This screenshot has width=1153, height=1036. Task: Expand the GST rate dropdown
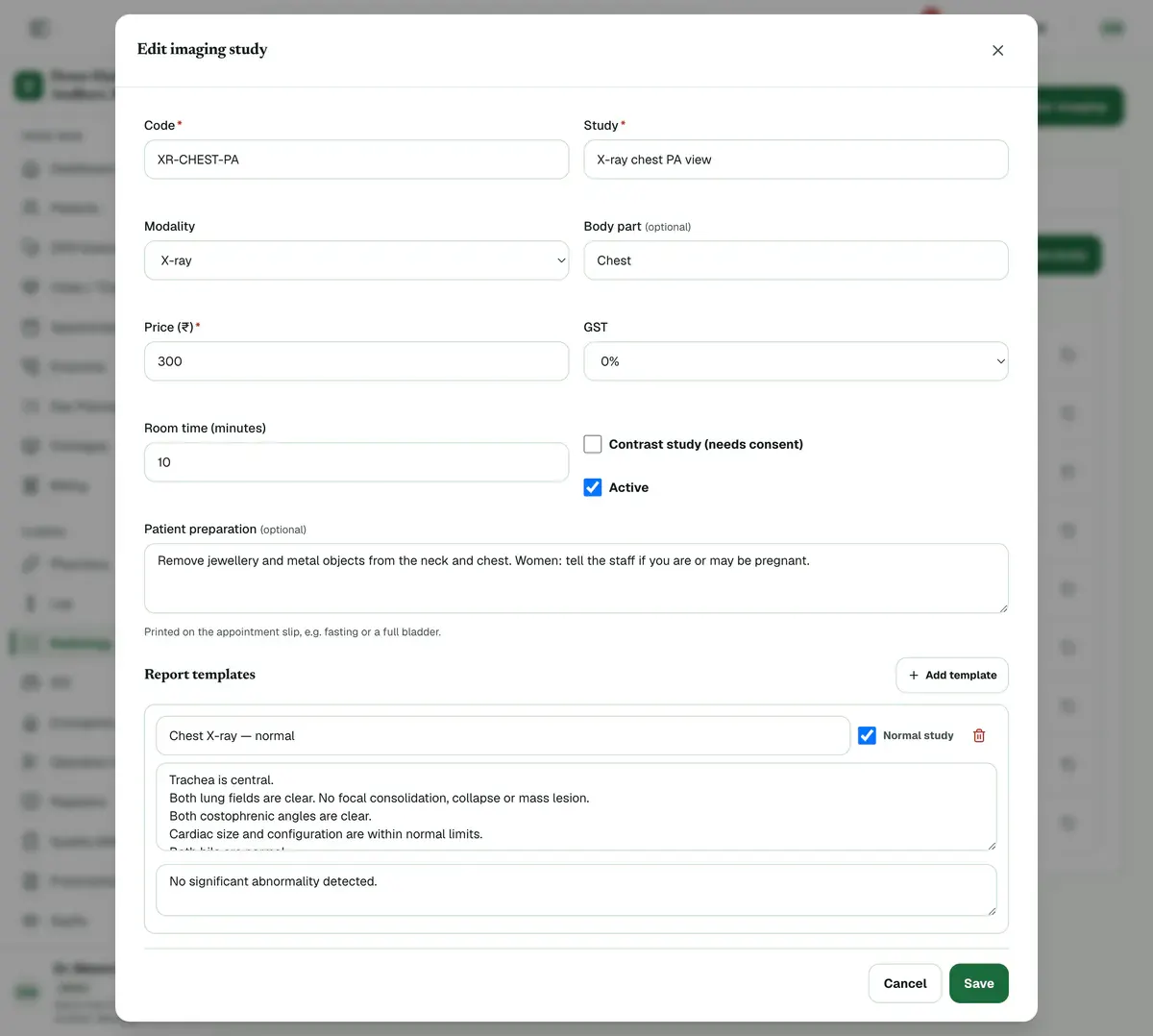pos(796,361)
